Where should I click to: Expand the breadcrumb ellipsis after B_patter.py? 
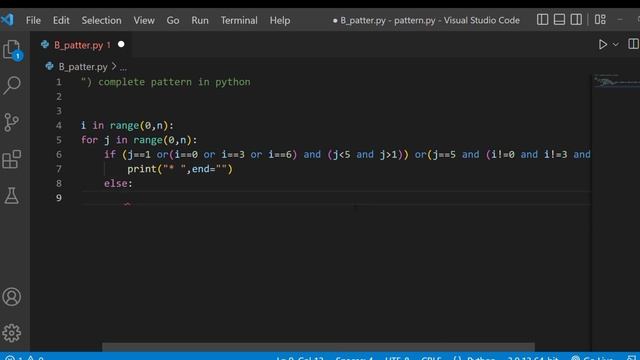(123, 67)
